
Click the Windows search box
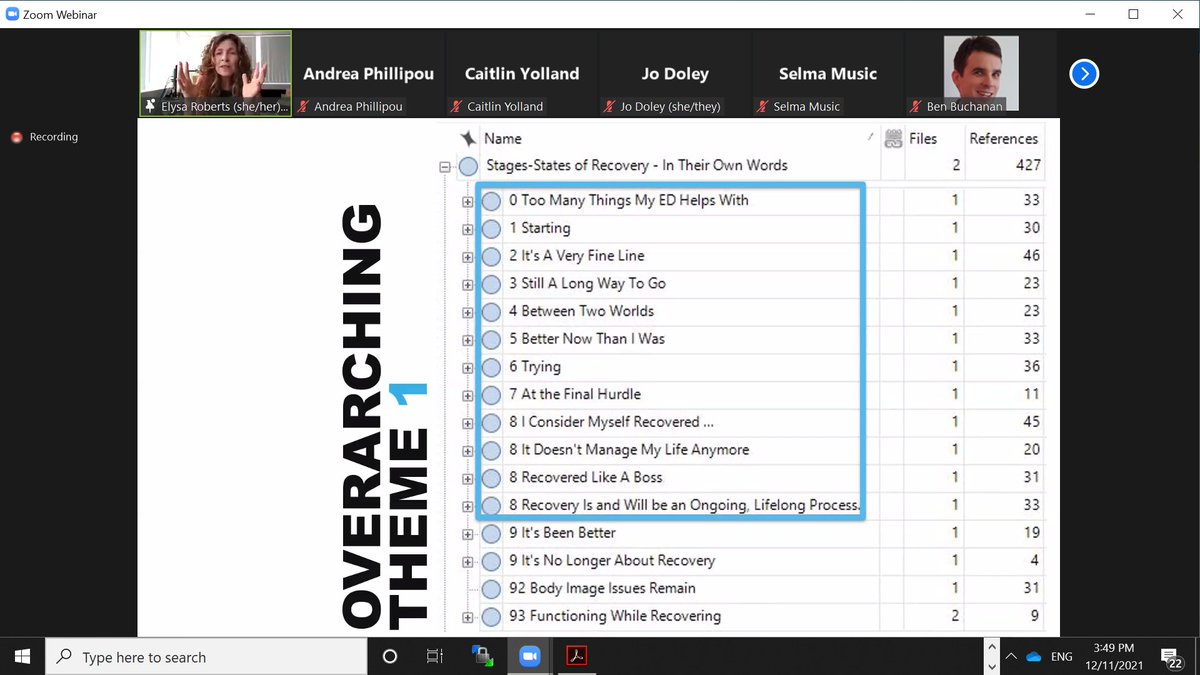(206, 657)
